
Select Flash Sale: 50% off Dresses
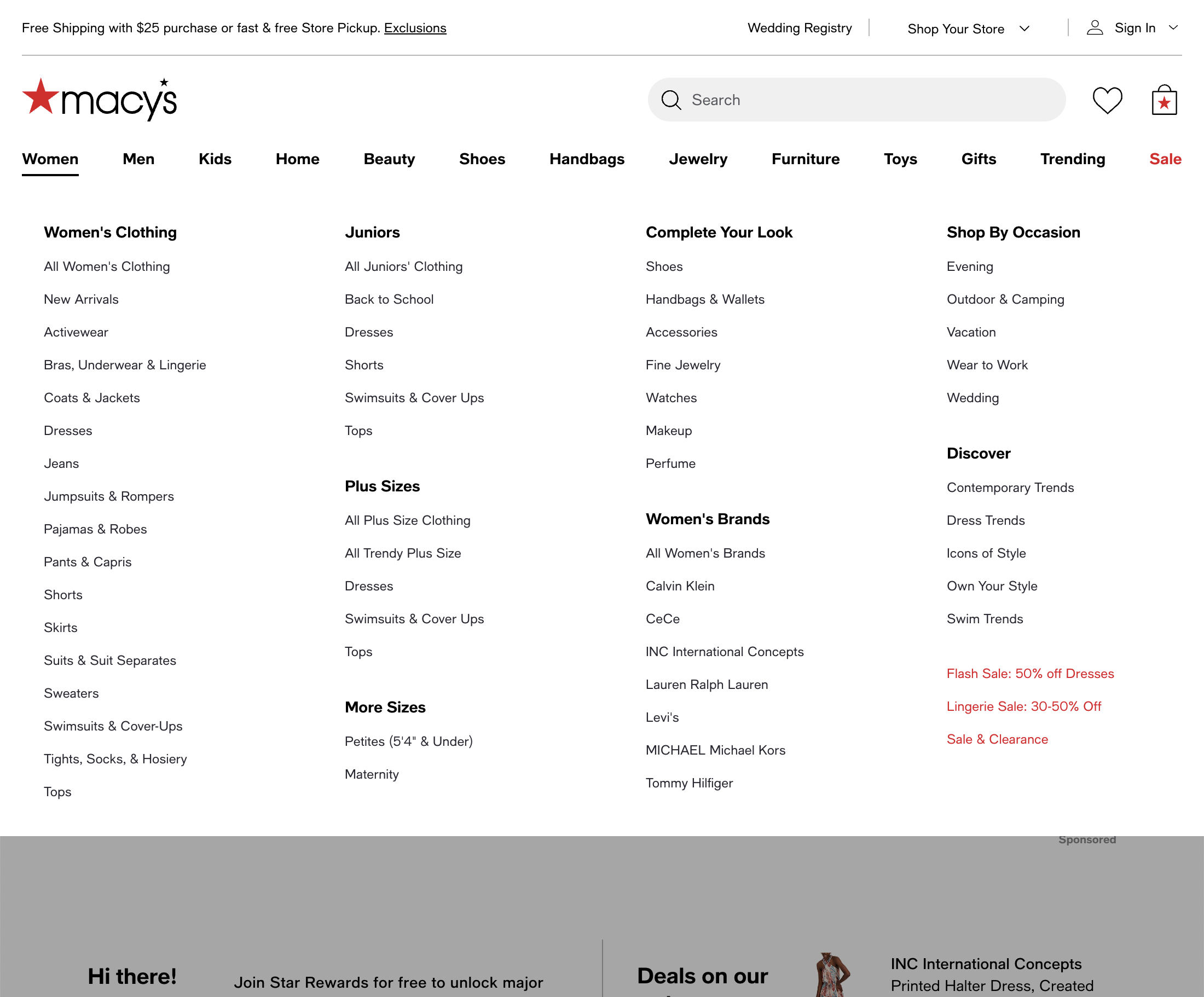click(x=1030, y=674)
